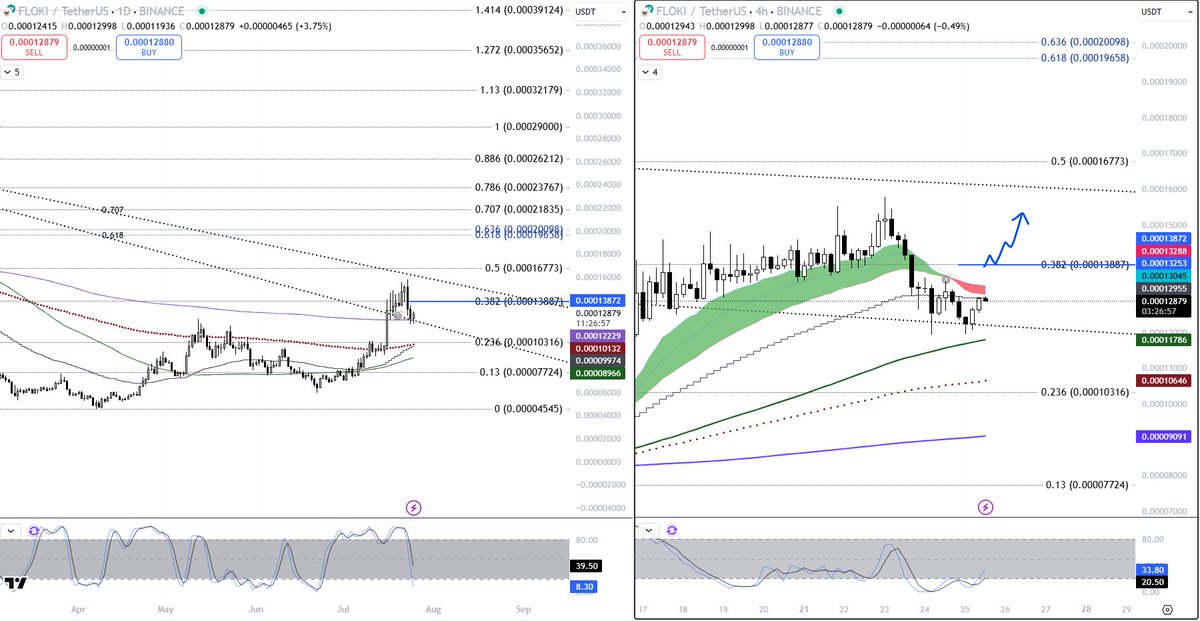Click the red SELL button on the 4h chart
This screenshot has width=1200, height=621.
(672, 47)
